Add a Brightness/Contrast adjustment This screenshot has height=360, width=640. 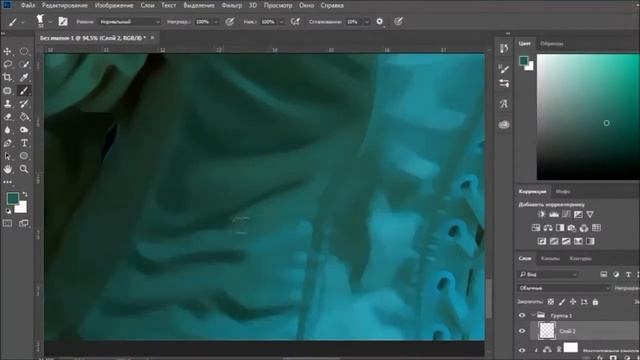(542, 214)
